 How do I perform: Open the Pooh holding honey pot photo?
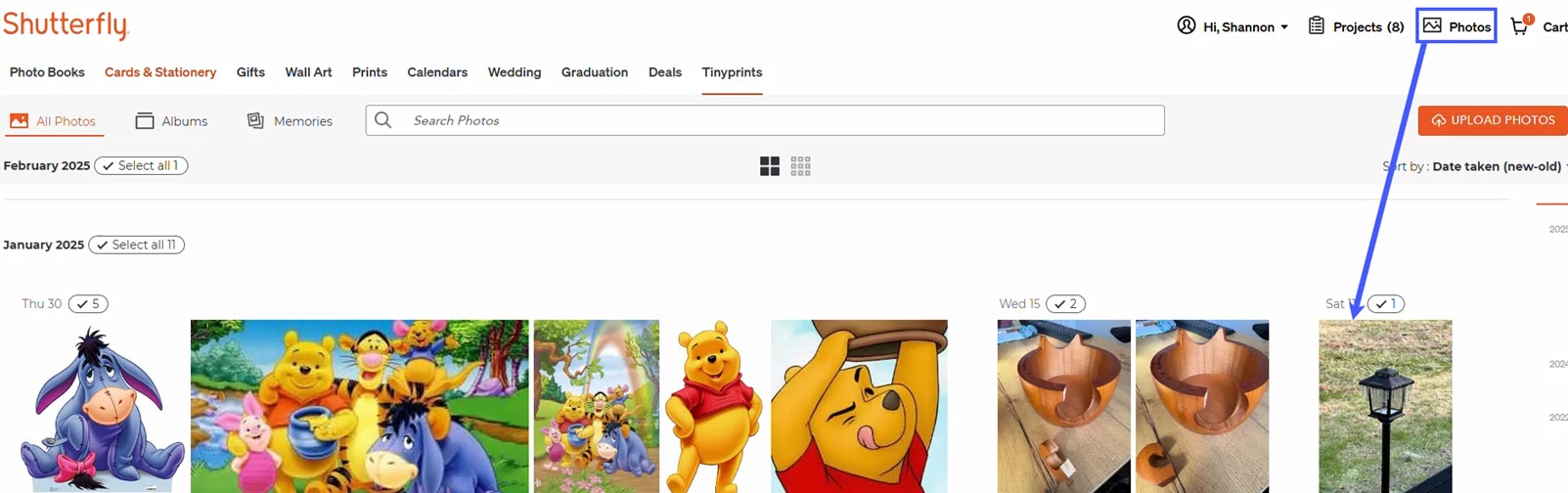pos(859,407)
